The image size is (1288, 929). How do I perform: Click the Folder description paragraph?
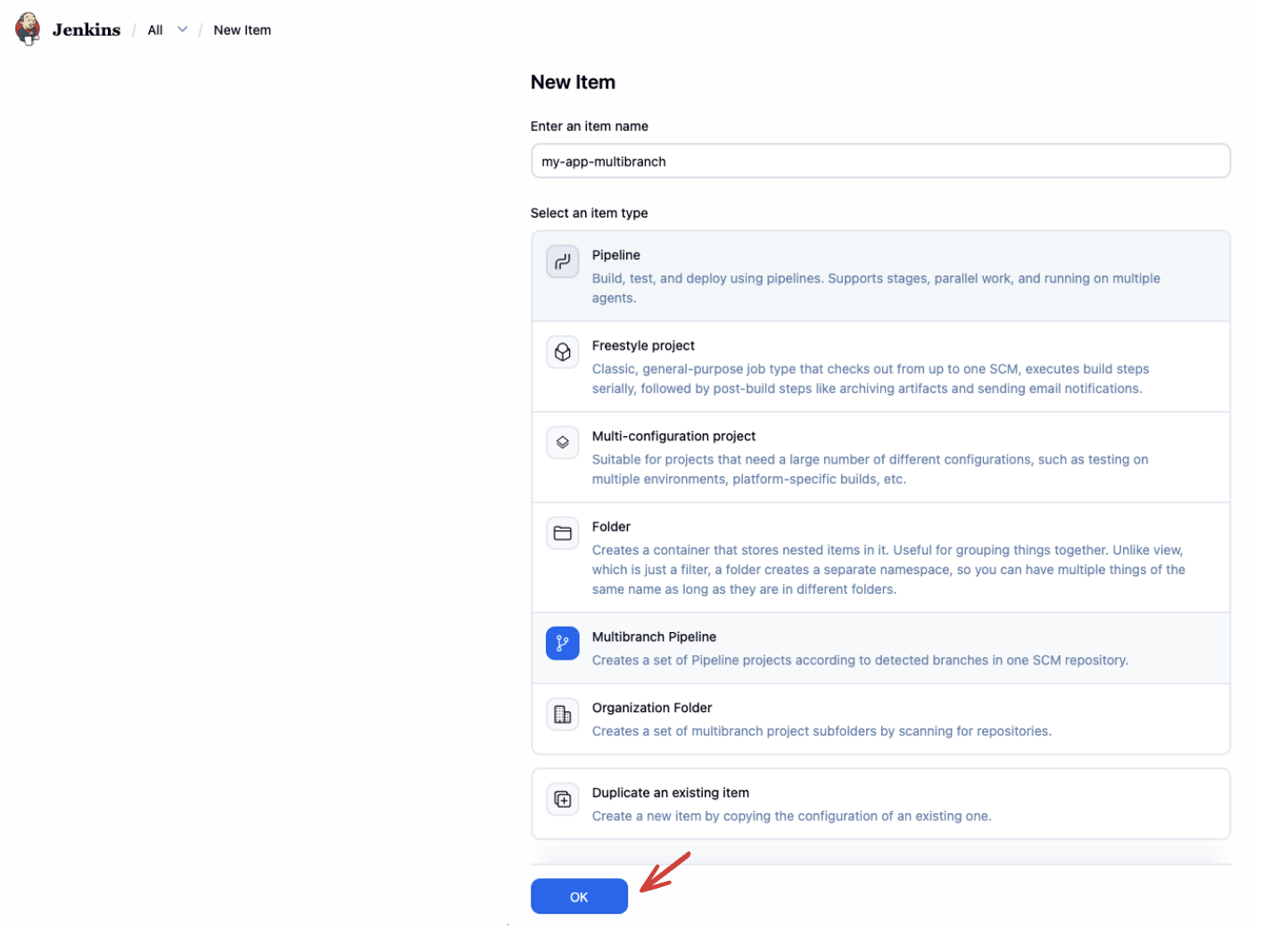[x=888, y=570]
